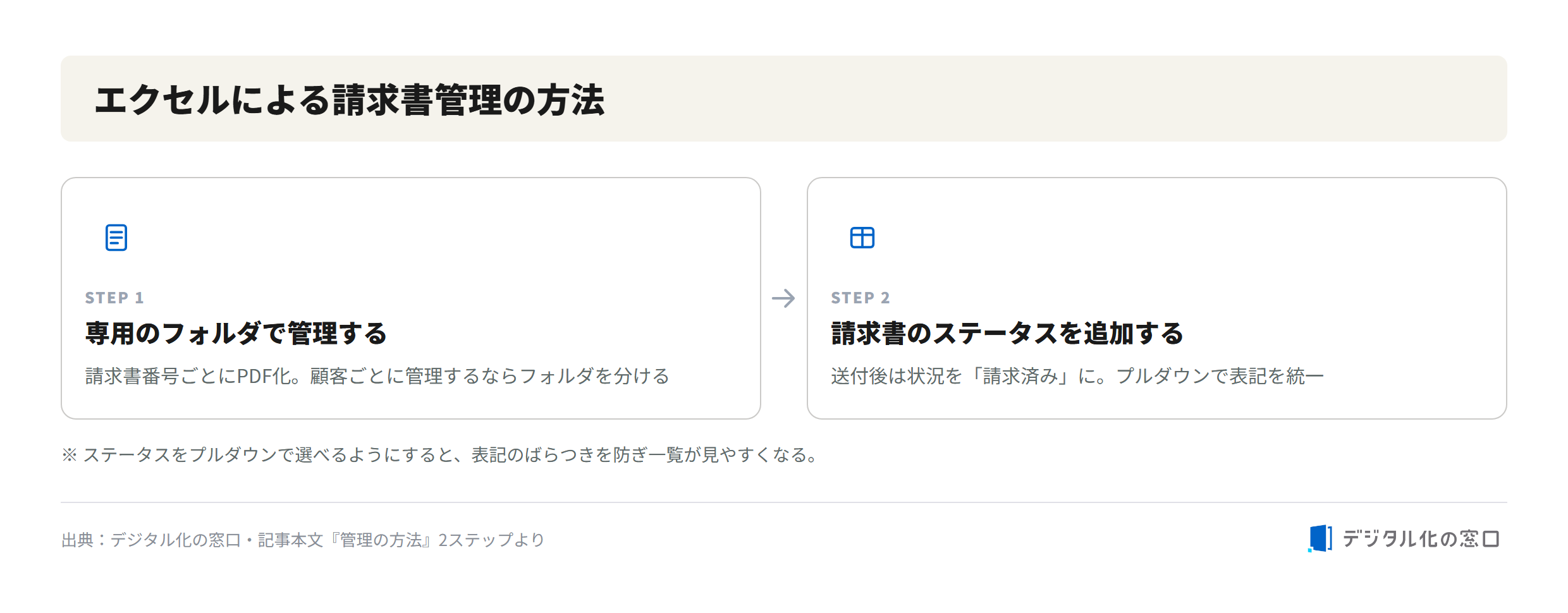Click the title エクセルによる請求書管理の方法
Image resolution: width=1568 pixels, height=613 pixels.
[x=350, y=100]
